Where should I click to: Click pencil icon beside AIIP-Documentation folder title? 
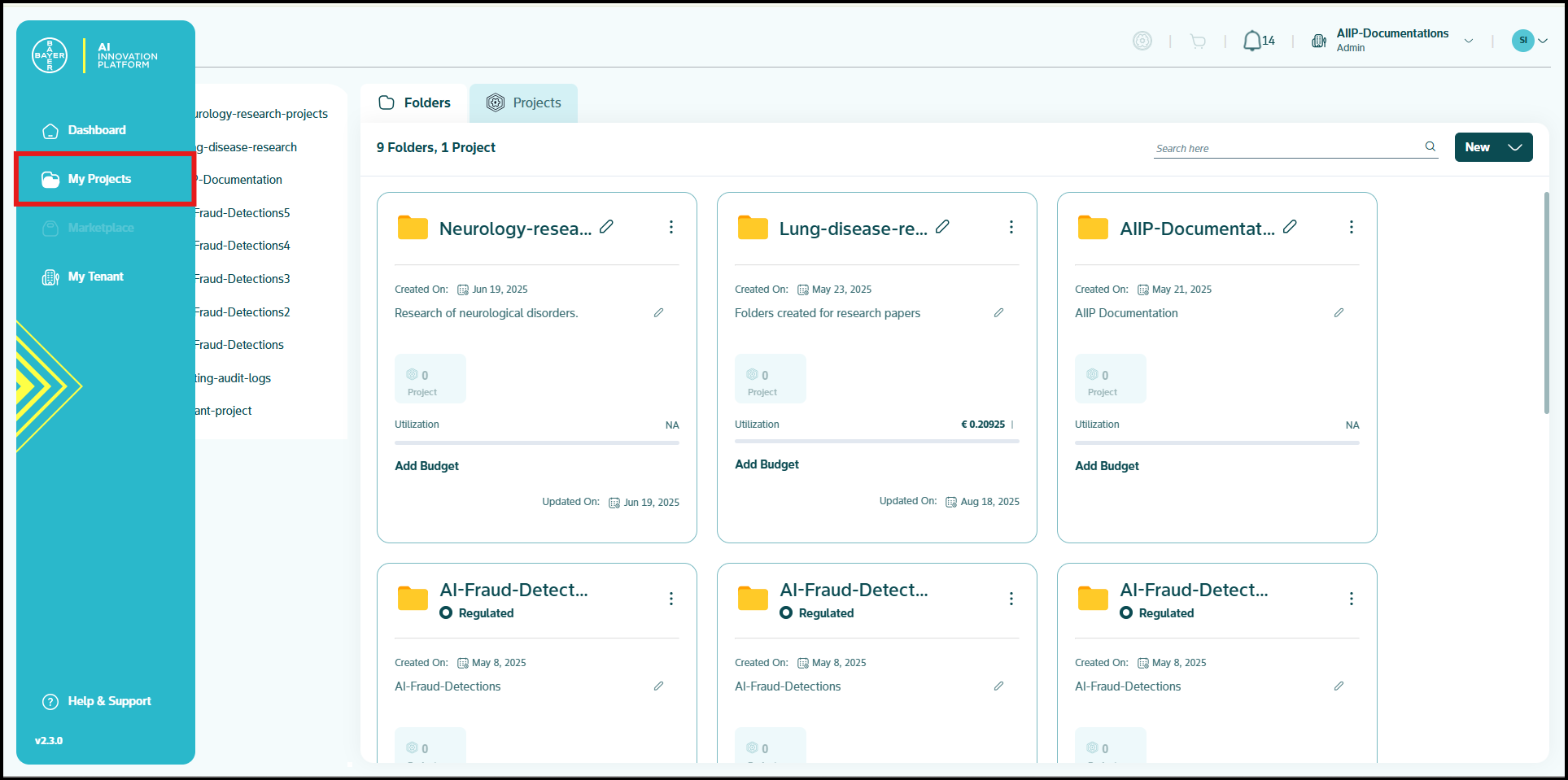click(1290, 227)
